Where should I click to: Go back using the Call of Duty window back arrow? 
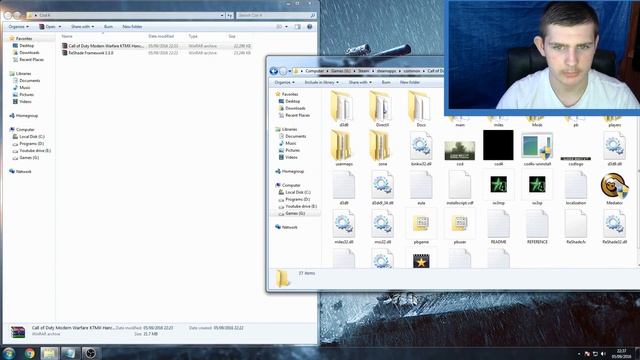tap(273, 71)
